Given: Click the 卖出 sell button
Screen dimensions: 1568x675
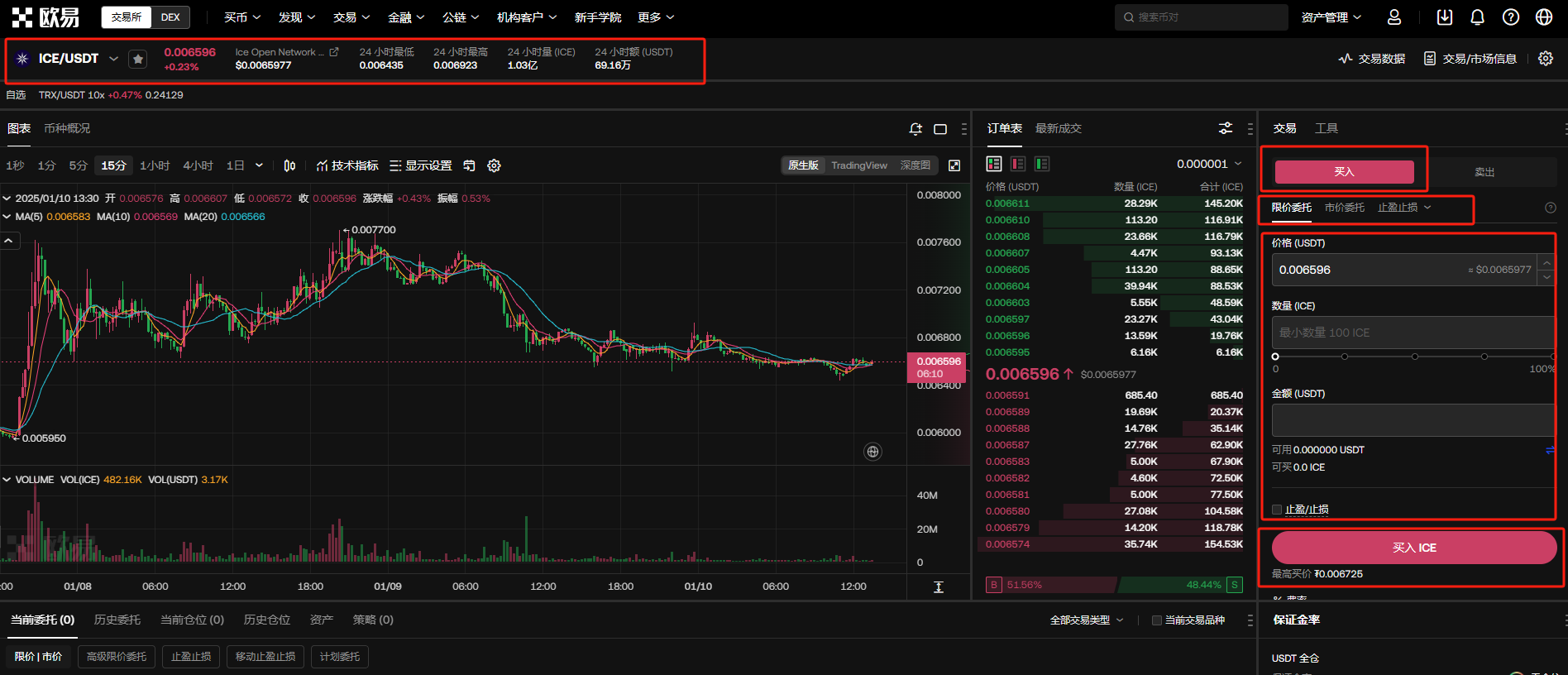Looking at the screenshot, I should click(1484, 172).
